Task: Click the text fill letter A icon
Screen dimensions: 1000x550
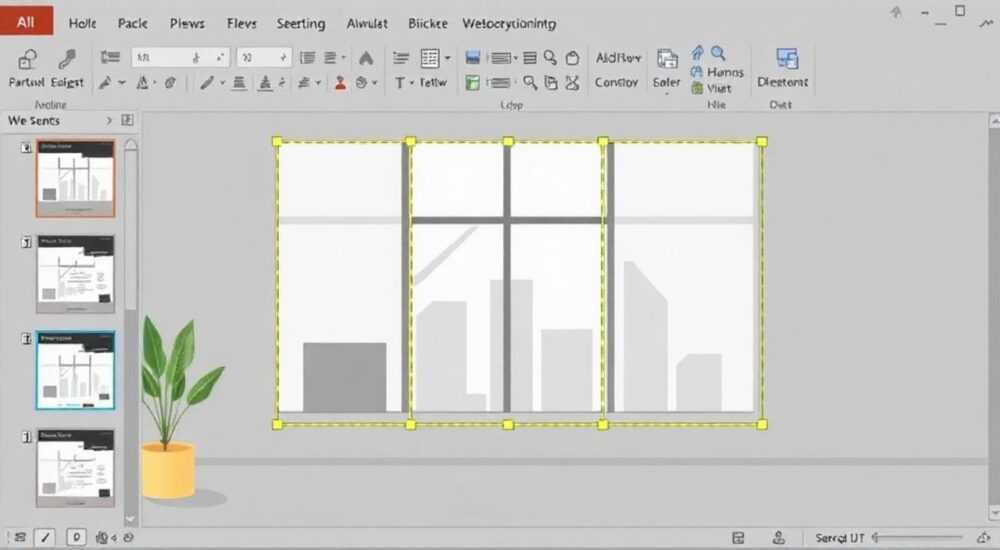Action: point(365,59)
